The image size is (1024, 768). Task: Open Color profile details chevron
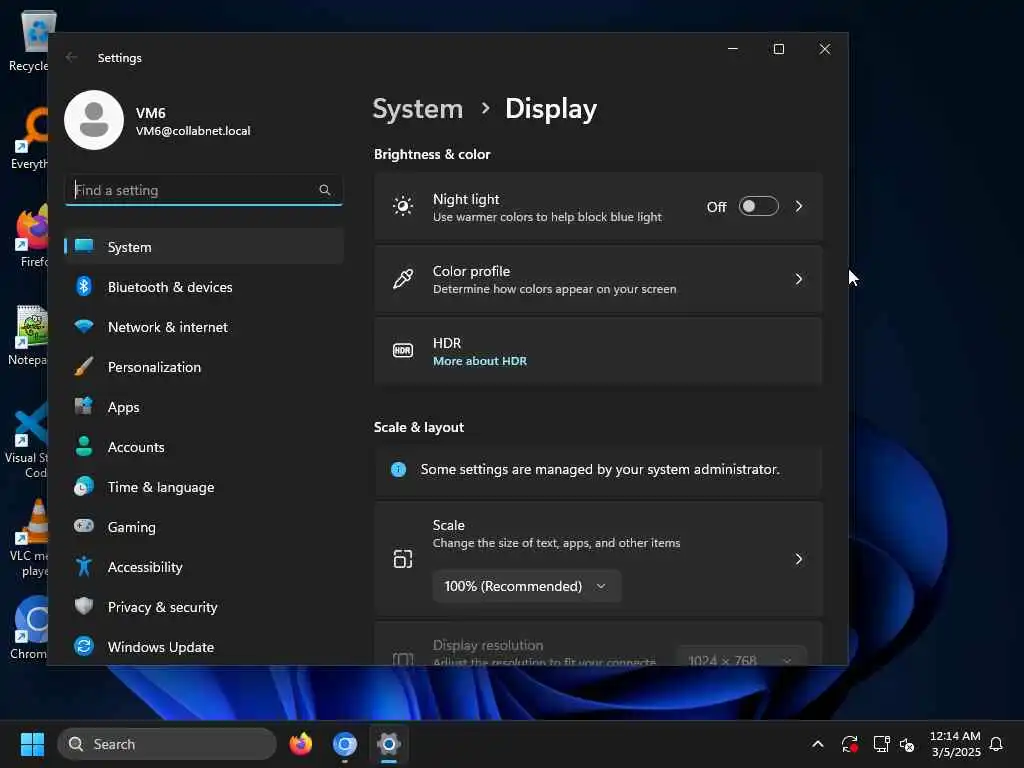(799, 279)
